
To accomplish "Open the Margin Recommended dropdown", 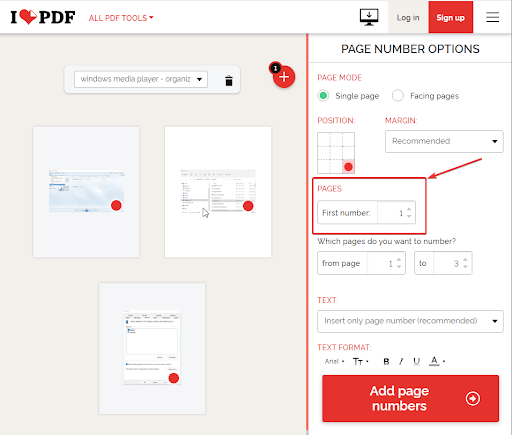I will 444,141.
